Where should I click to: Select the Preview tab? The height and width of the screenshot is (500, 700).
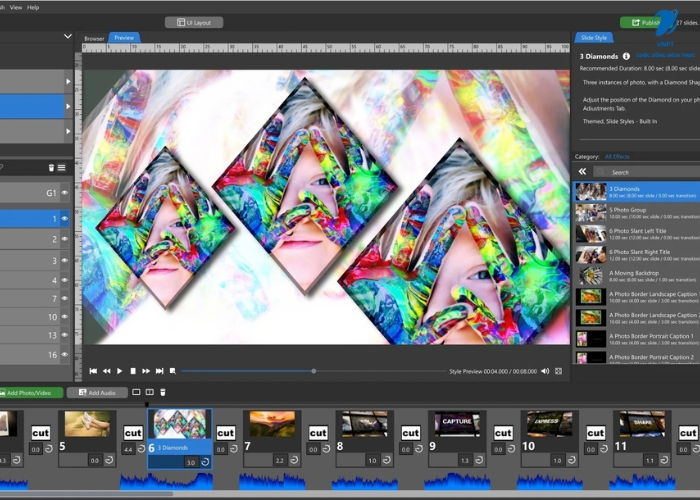pos(125,38)
